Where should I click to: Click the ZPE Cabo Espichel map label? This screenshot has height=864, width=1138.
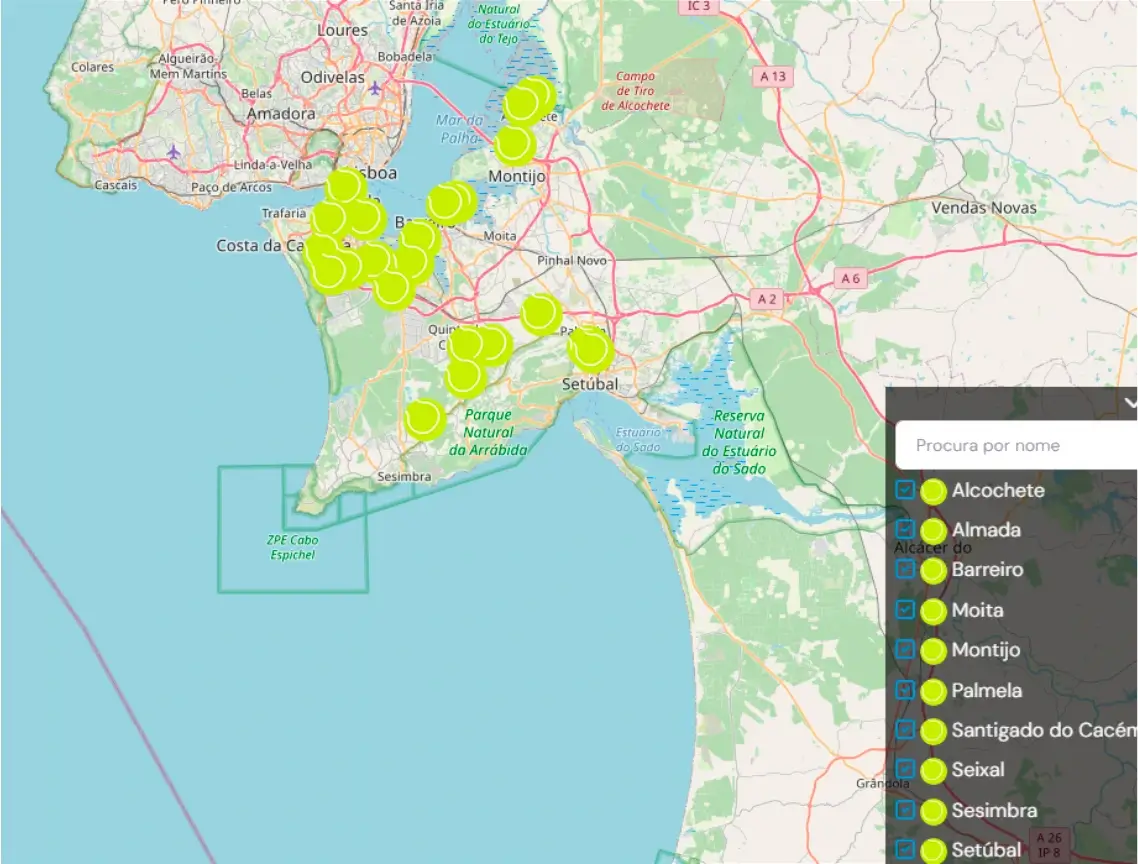(292, 546)
